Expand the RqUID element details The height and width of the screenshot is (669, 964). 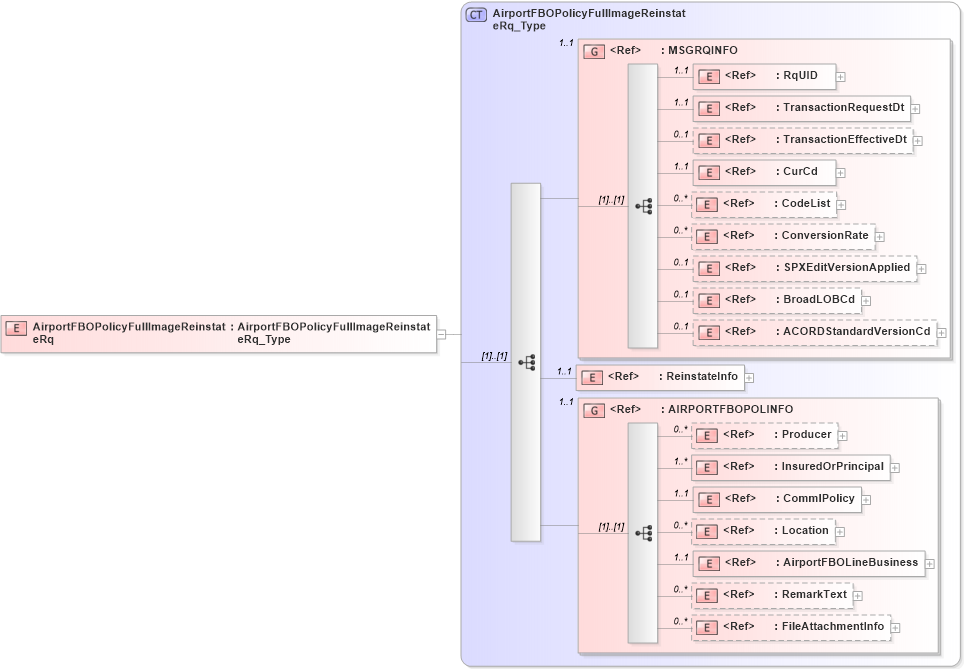point(843,76)
